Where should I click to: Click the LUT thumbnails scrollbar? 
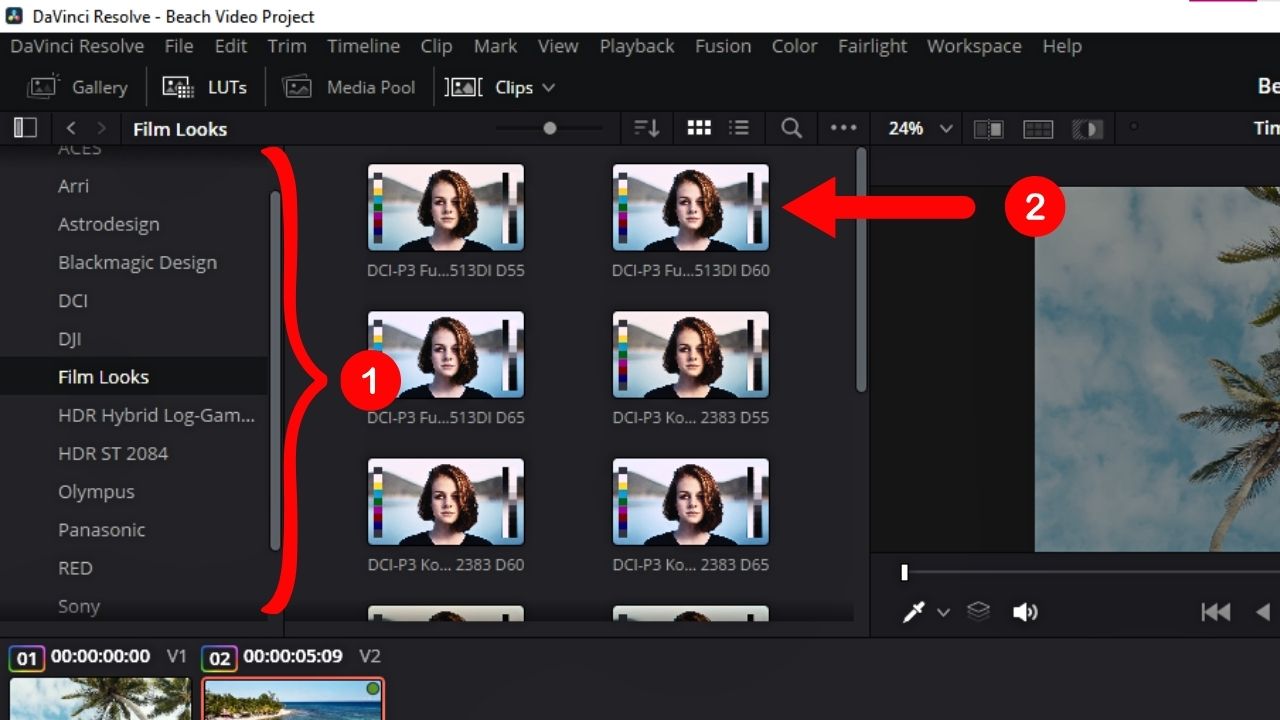pyautogui.click(x=861, y=270)
